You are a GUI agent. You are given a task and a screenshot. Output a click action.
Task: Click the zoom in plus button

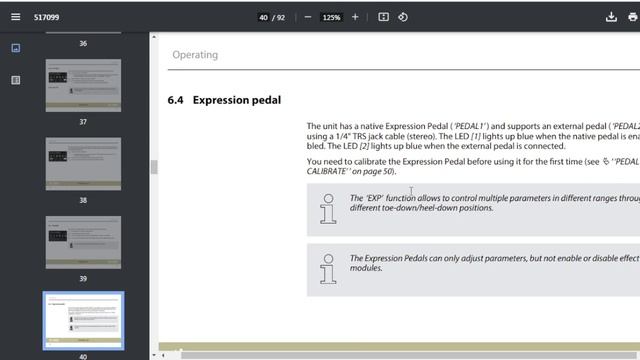pyautogui.click(x=355, y=17)
